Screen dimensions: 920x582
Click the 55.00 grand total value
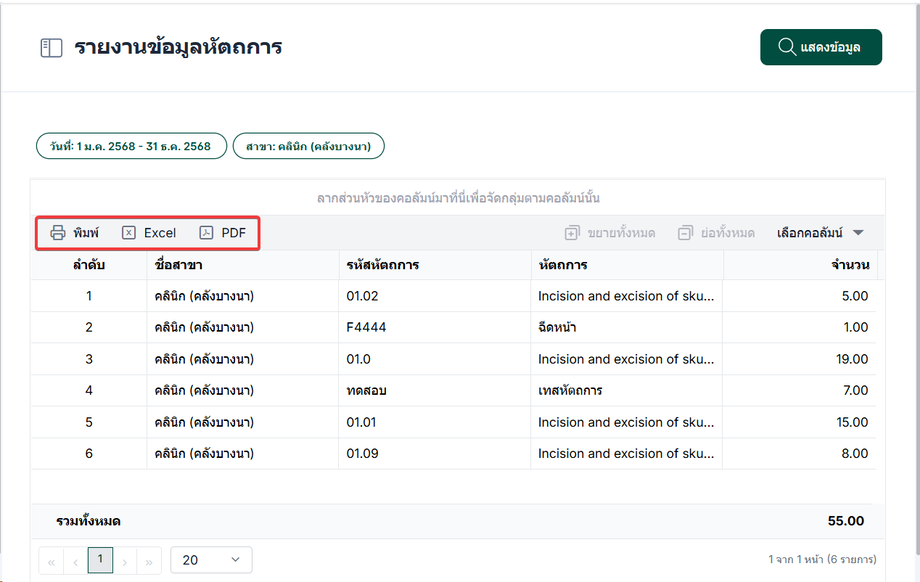[x=845, y=521]
